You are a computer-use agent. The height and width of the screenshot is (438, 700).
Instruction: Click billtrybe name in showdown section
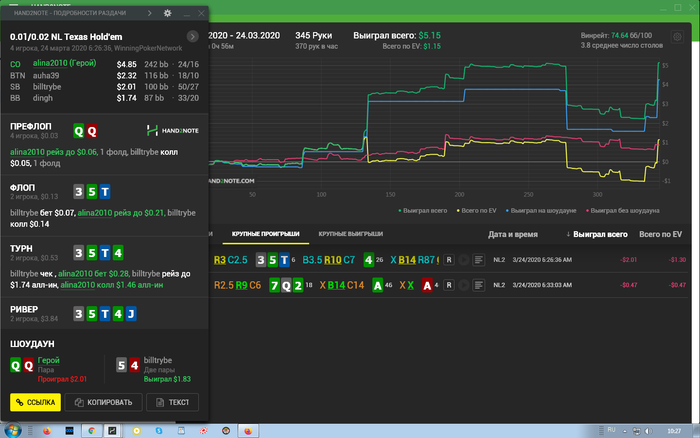point(158,360)
